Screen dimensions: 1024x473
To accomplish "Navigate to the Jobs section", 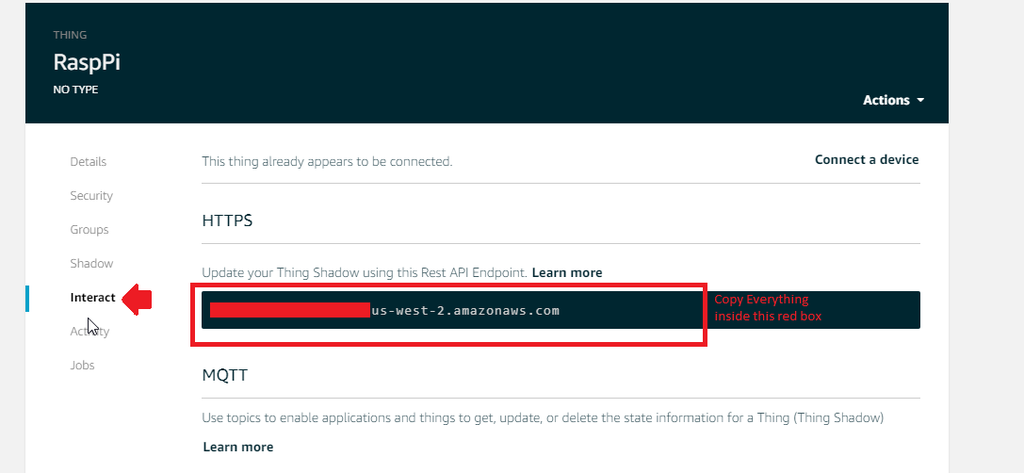I will (x=82, y=366).
